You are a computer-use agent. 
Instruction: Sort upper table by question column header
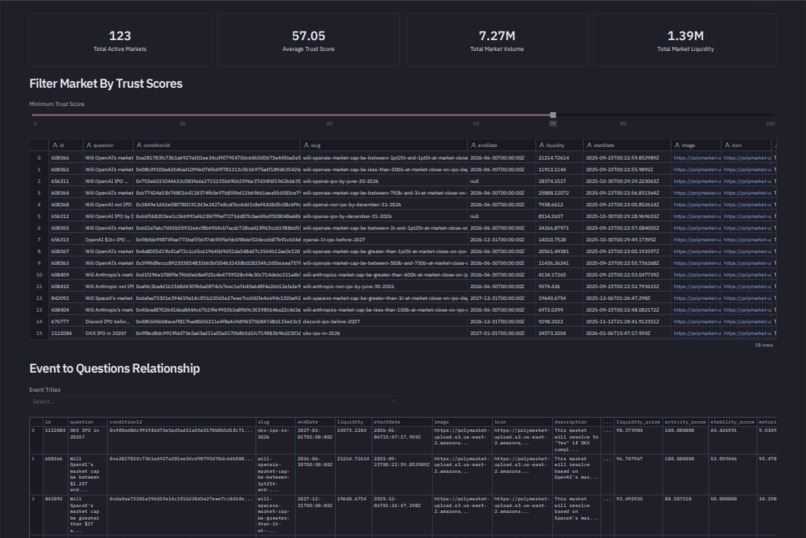[x=108, y=145]
